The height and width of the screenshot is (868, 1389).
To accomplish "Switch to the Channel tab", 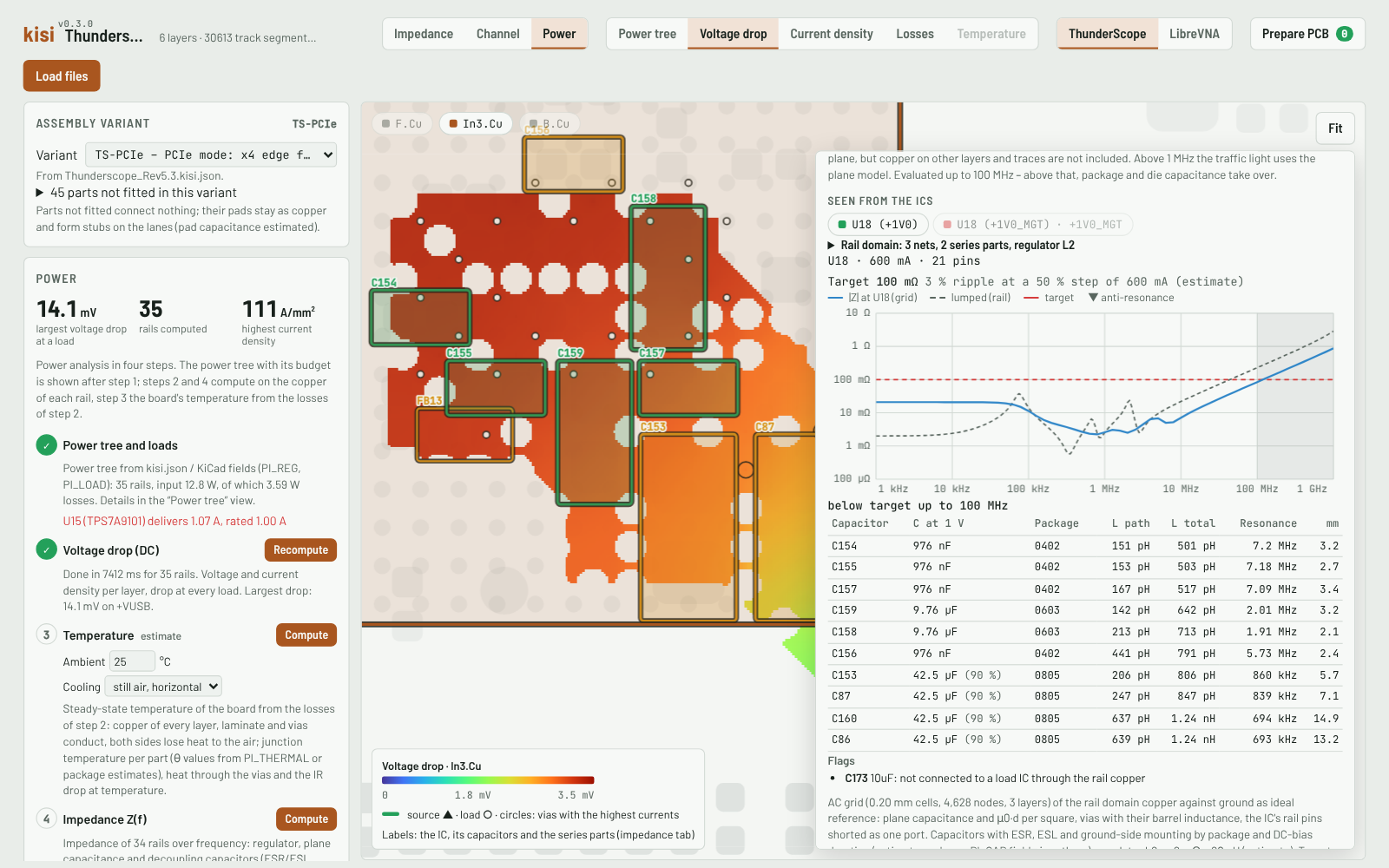I will [x=498, y=34].
